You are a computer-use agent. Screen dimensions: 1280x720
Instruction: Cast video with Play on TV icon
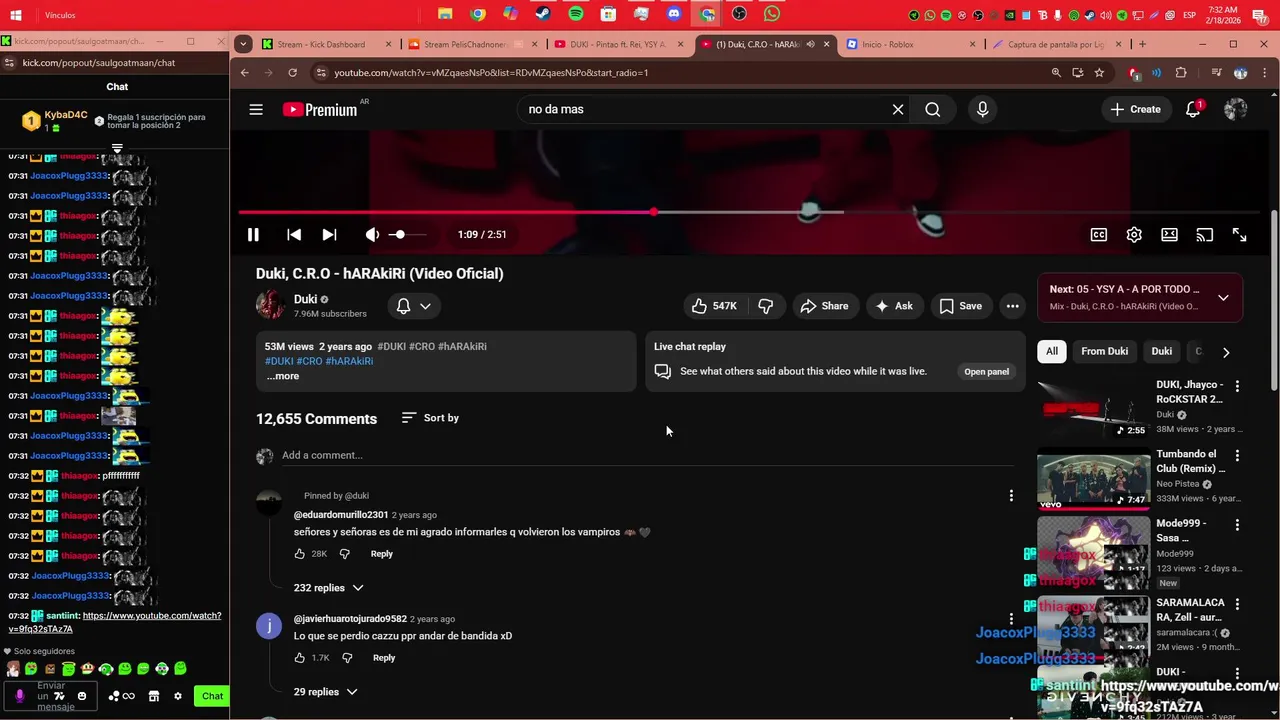click(x=1204, y=235)
